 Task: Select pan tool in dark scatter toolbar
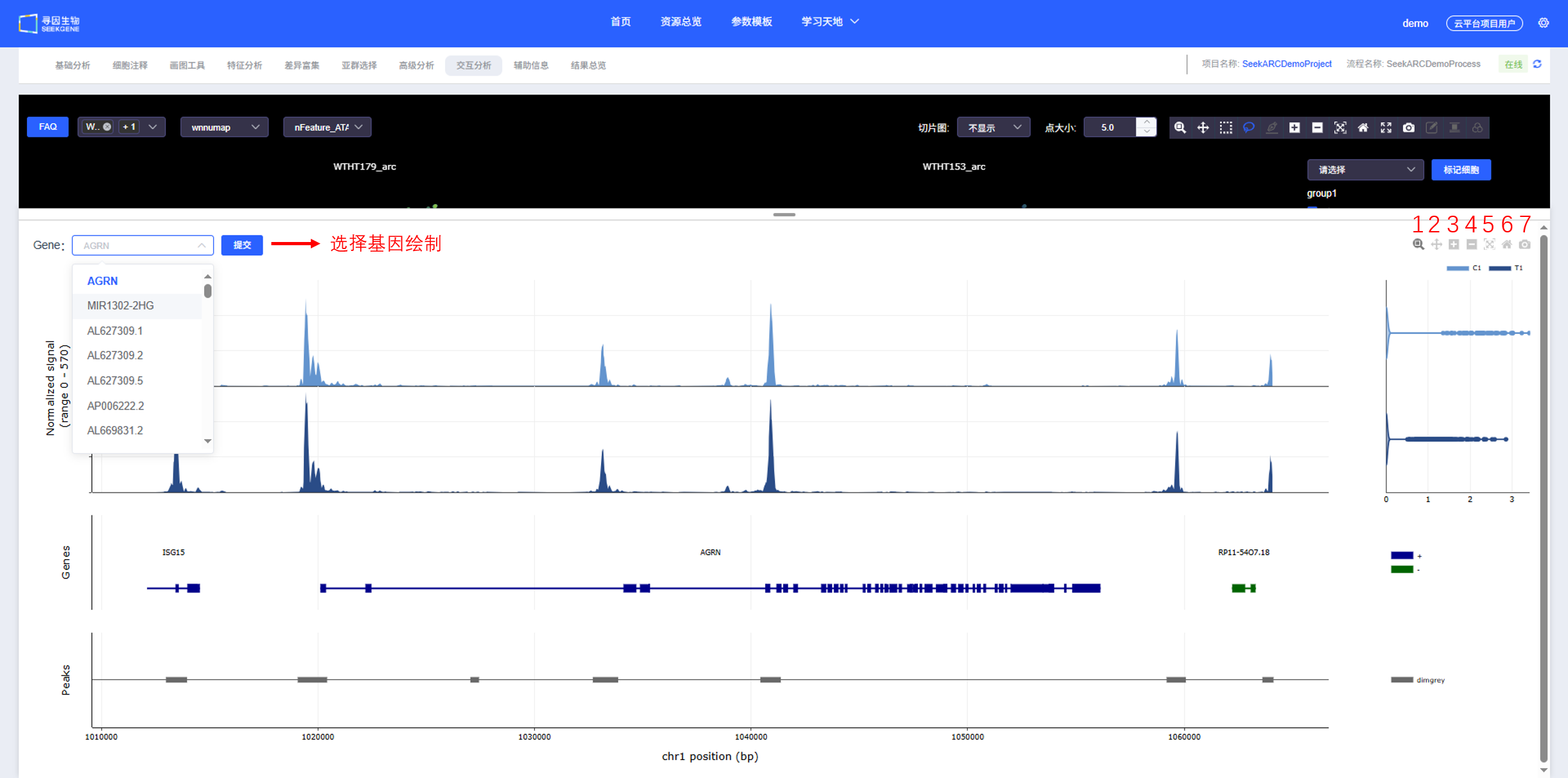[x=1203, y=127]
